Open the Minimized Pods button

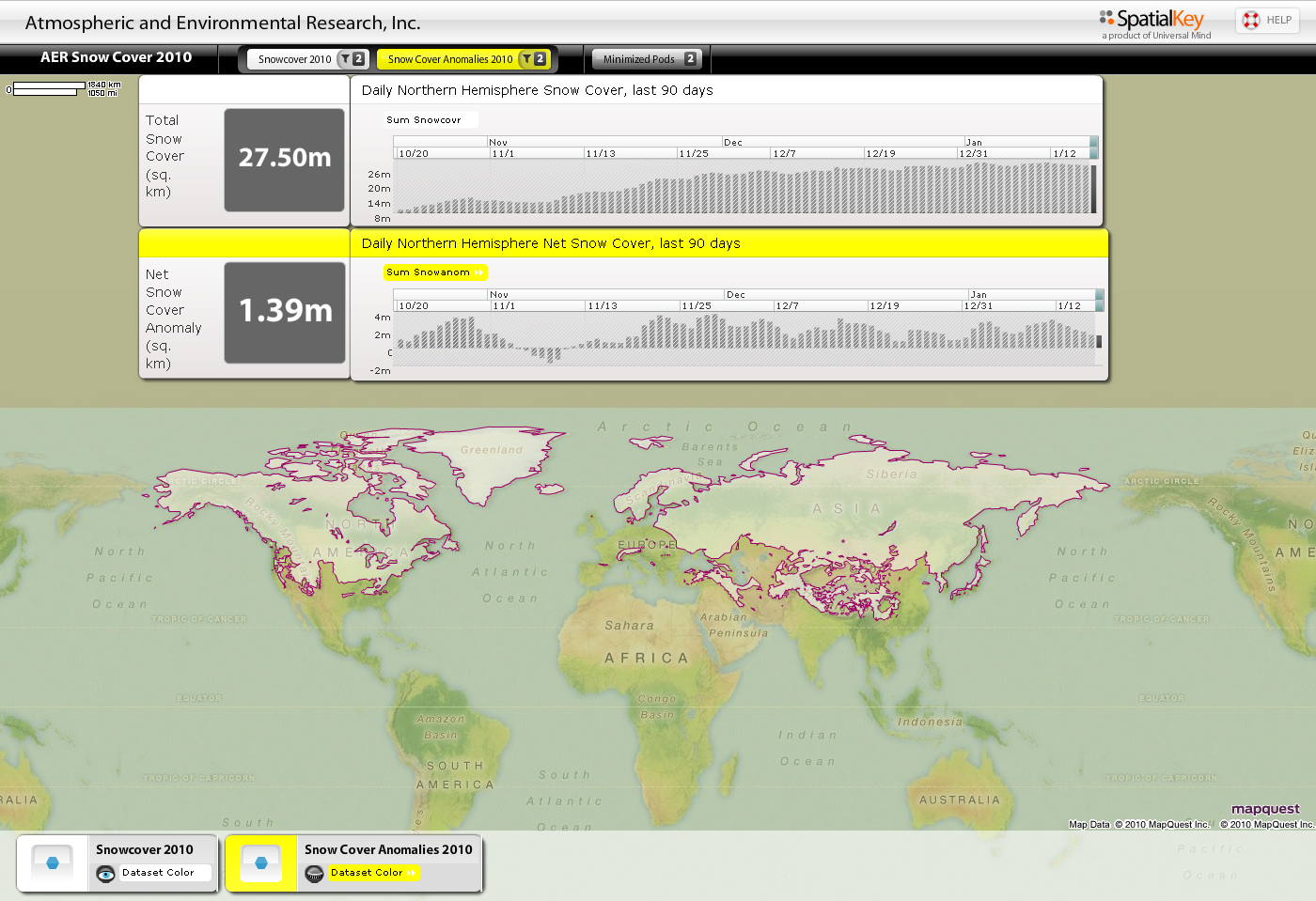click(639, 59)
